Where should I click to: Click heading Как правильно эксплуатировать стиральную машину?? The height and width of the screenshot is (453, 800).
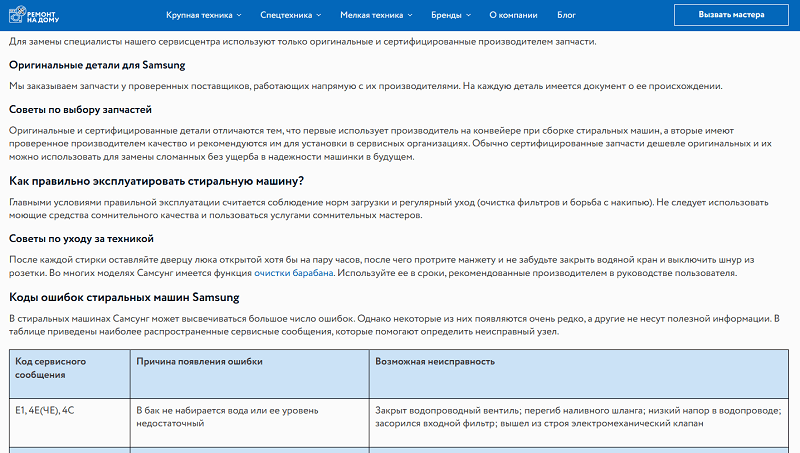pyautogui.click(x=156, y=181)
